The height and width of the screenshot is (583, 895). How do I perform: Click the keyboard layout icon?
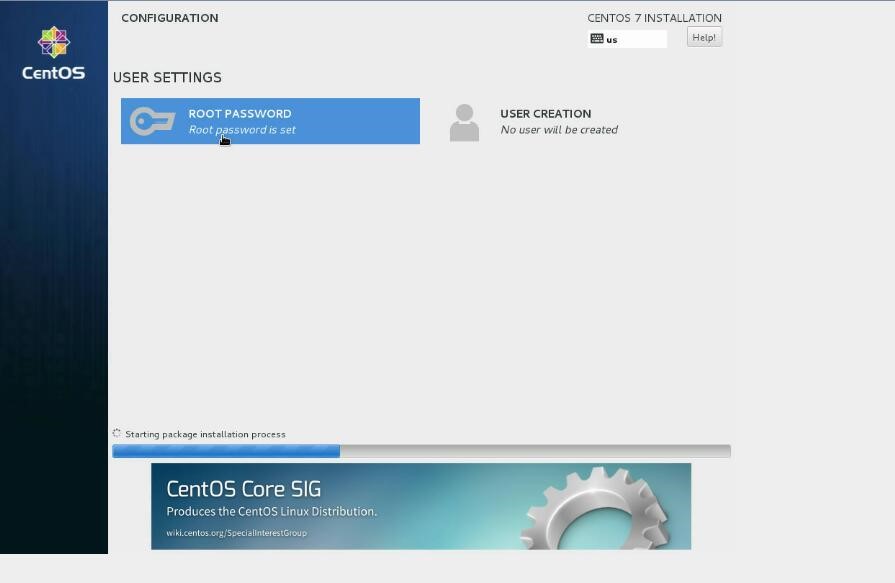click(597, 39)
